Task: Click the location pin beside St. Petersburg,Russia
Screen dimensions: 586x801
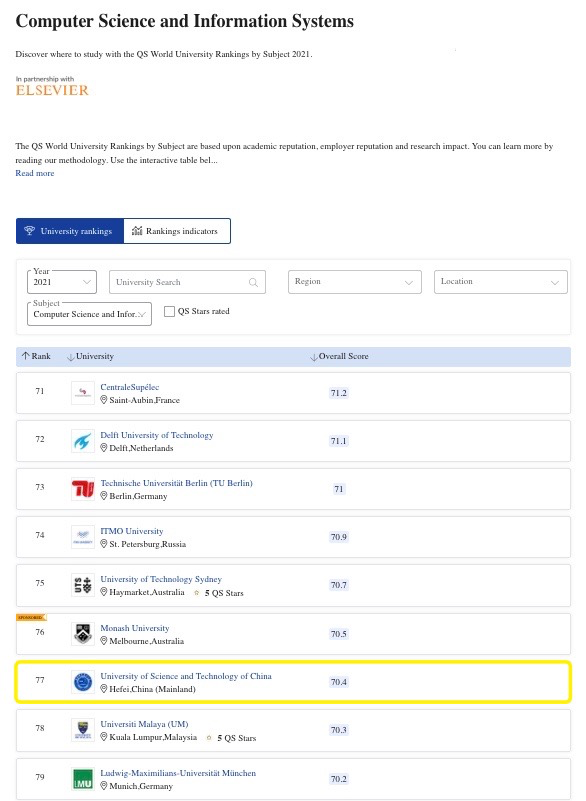Action: (x=104, y=544)
